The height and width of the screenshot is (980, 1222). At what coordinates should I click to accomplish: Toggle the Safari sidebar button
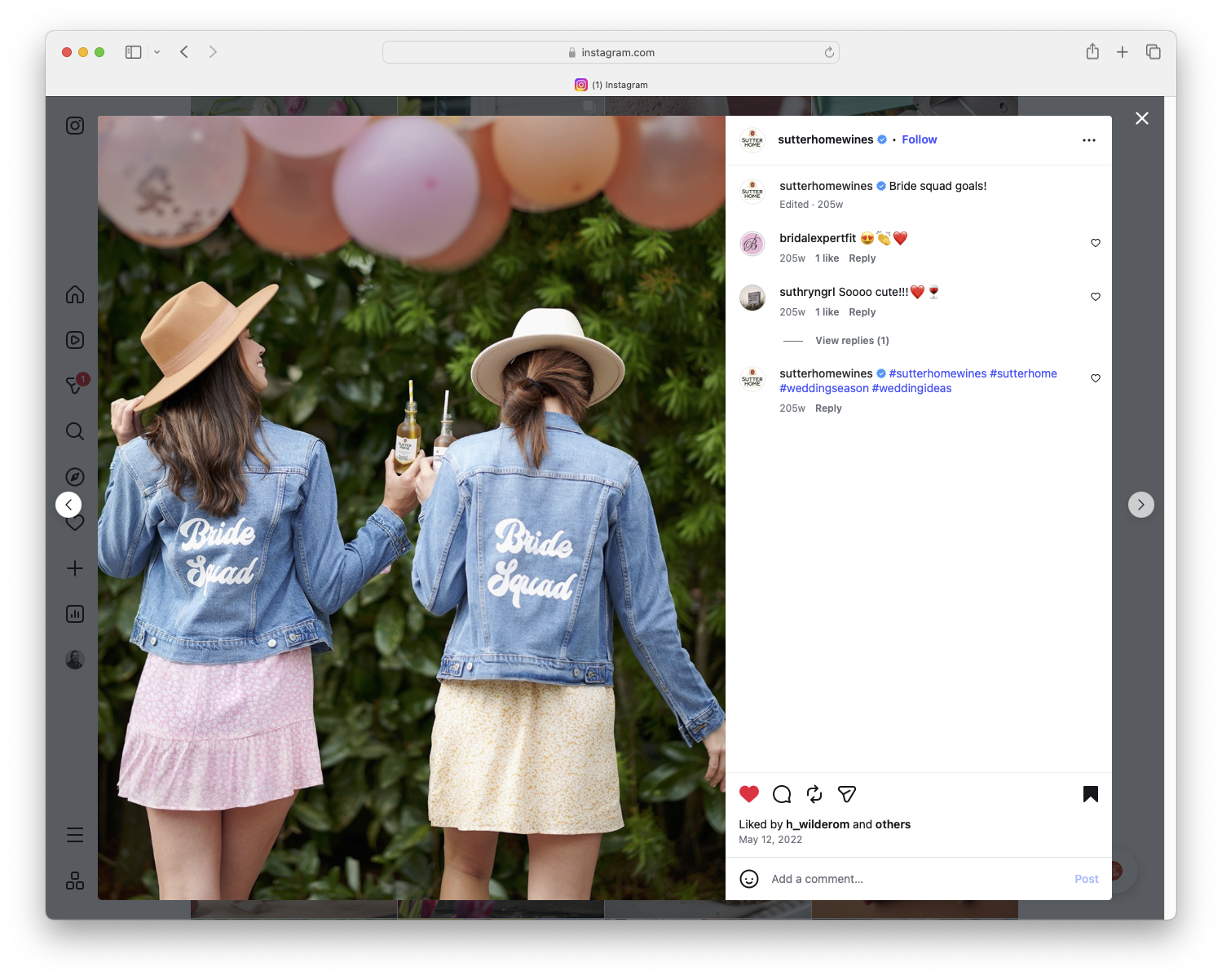(134, 52)
